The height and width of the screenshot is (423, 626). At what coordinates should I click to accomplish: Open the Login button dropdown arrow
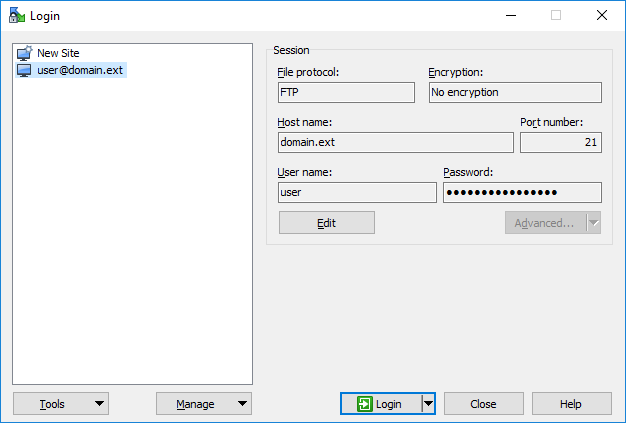(428, 404)
